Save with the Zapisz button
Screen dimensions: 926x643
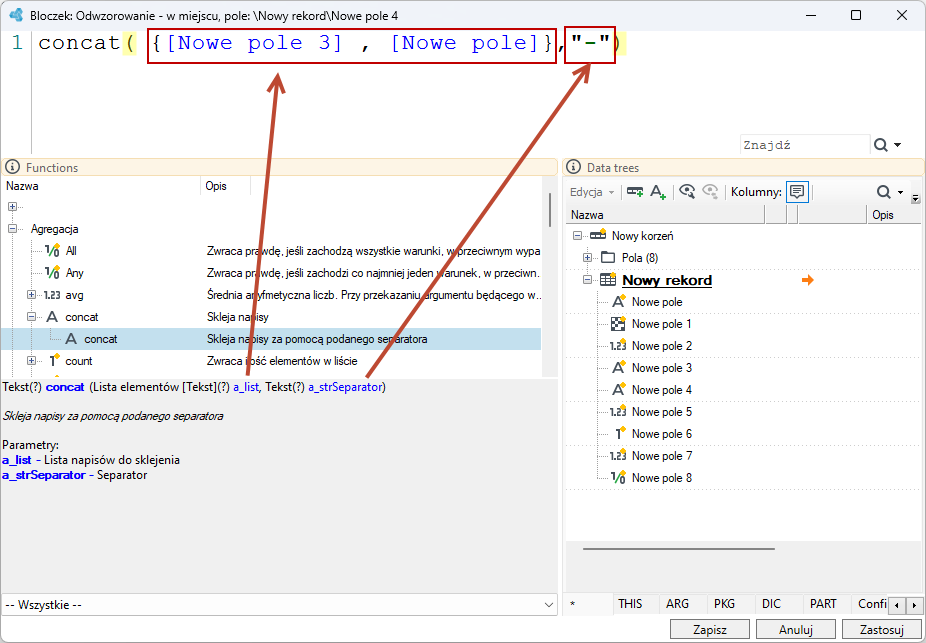(710, 628)
